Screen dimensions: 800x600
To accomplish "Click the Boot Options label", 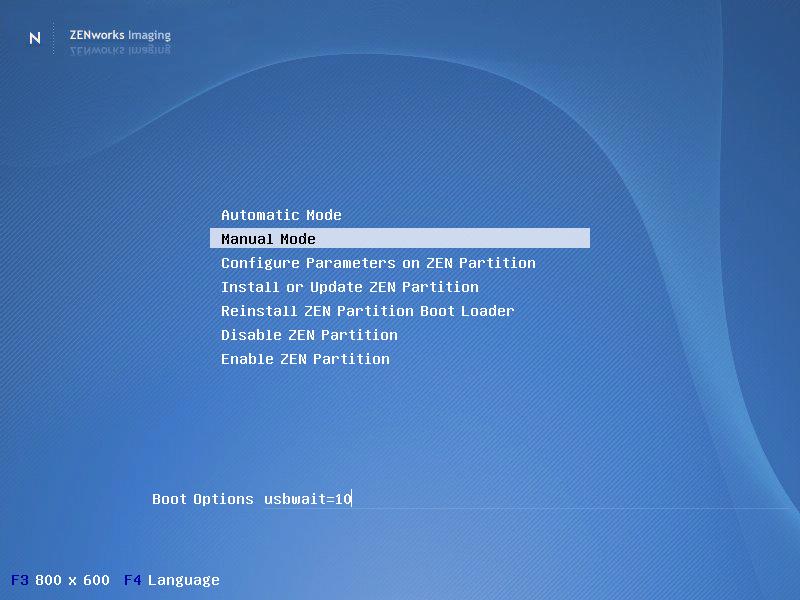I will [203, 498].
